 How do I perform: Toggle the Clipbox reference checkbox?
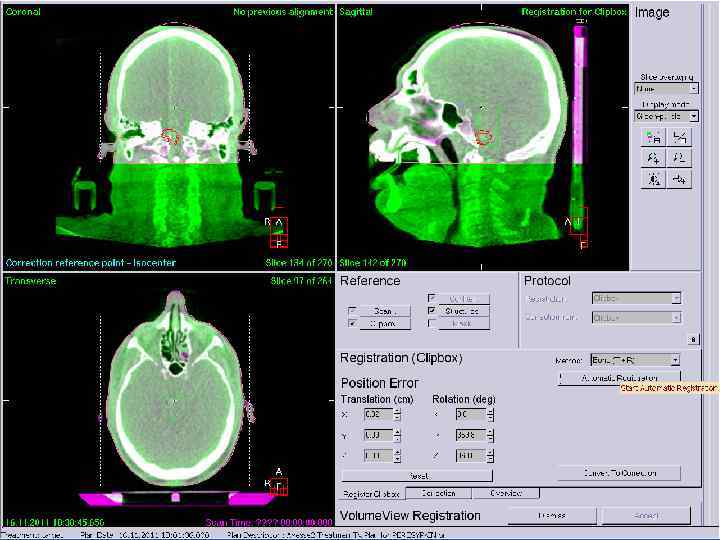click(x=353, y=323)
